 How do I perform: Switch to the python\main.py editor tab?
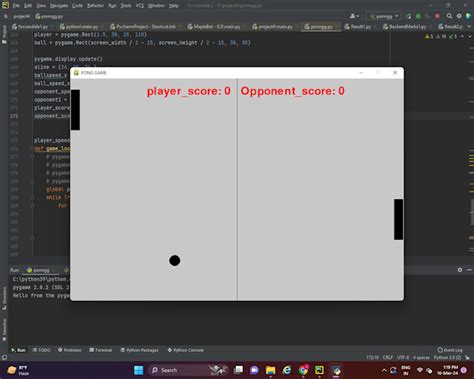79,26
